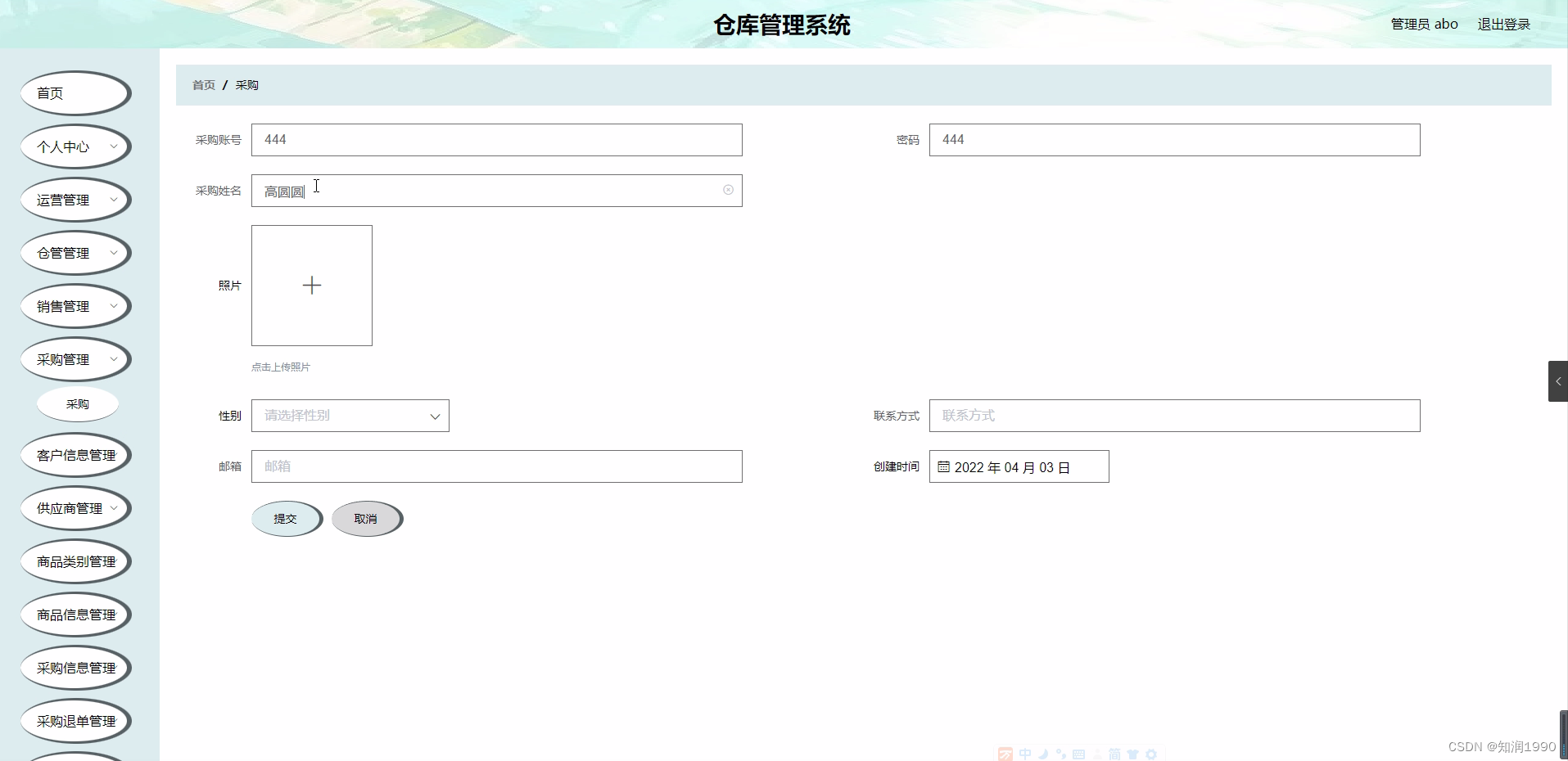Image resolution: width=1568 pixels, height=761 pixels.
Task: Focus the 联系方式 input field
Action: (1175, 416)
